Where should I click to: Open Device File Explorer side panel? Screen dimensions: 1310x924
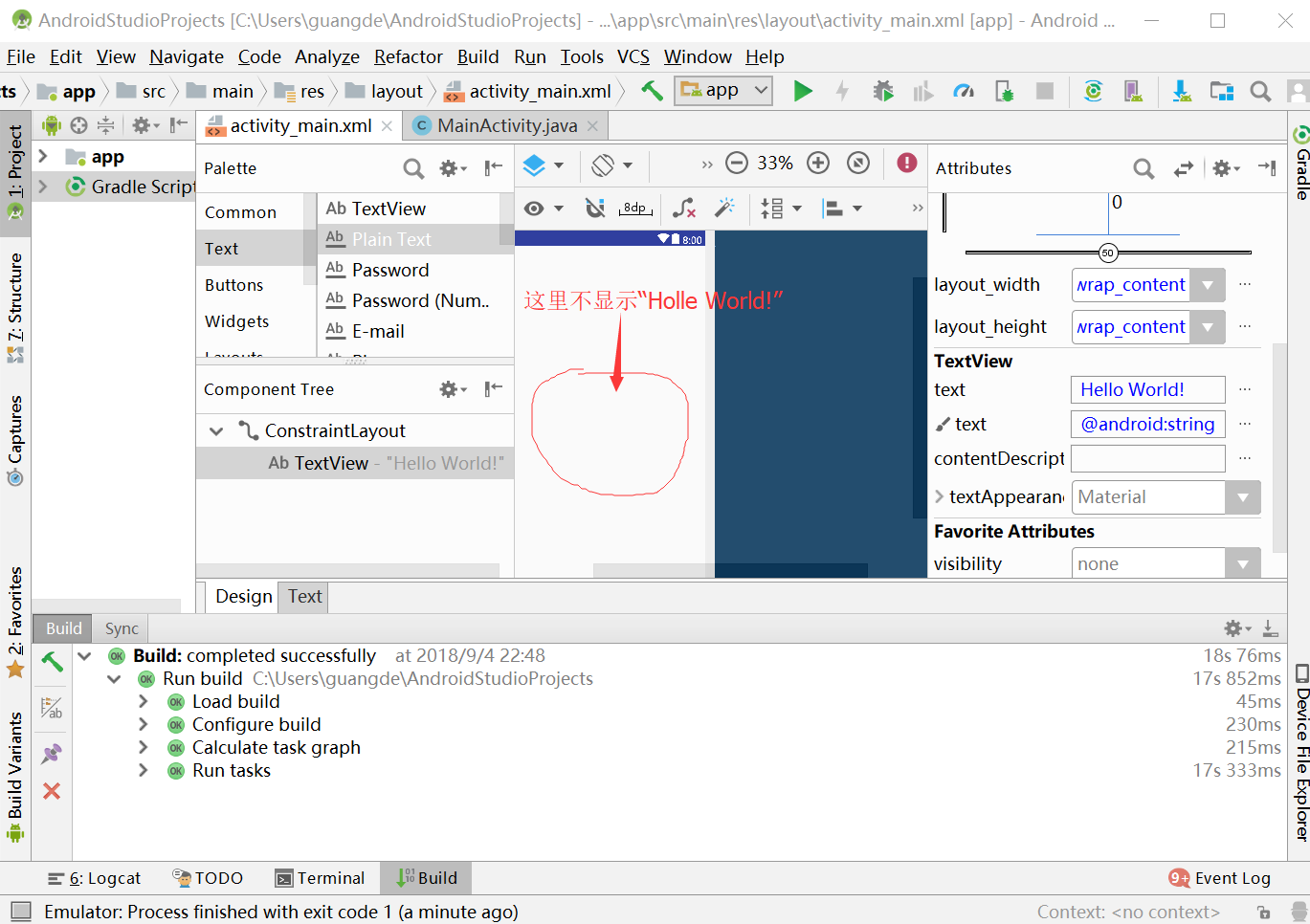1300,753
